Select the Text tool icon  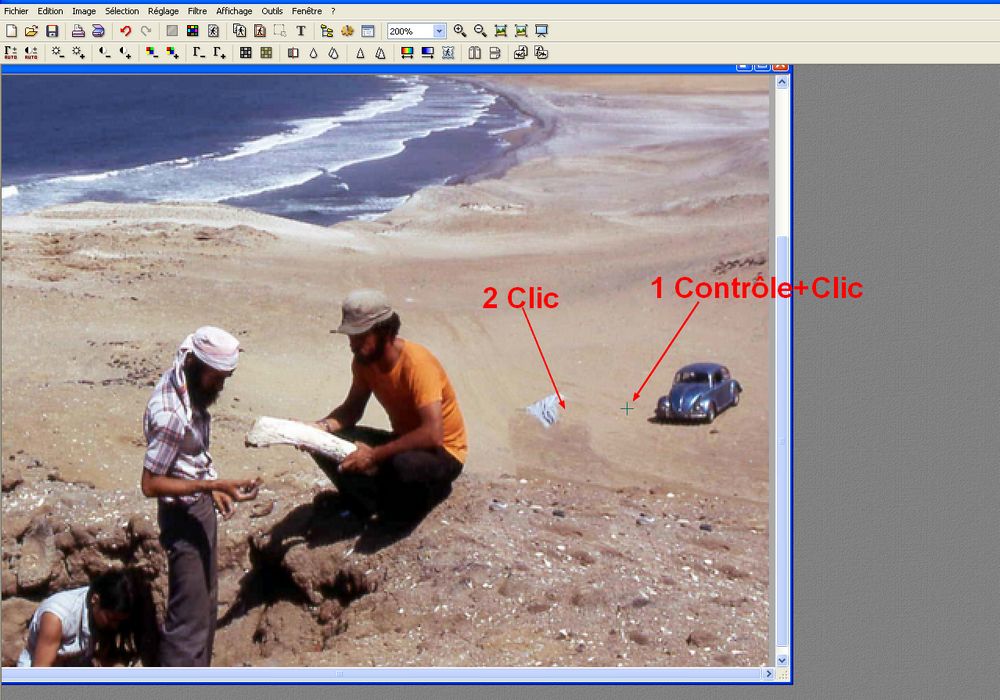coord(300,31)
